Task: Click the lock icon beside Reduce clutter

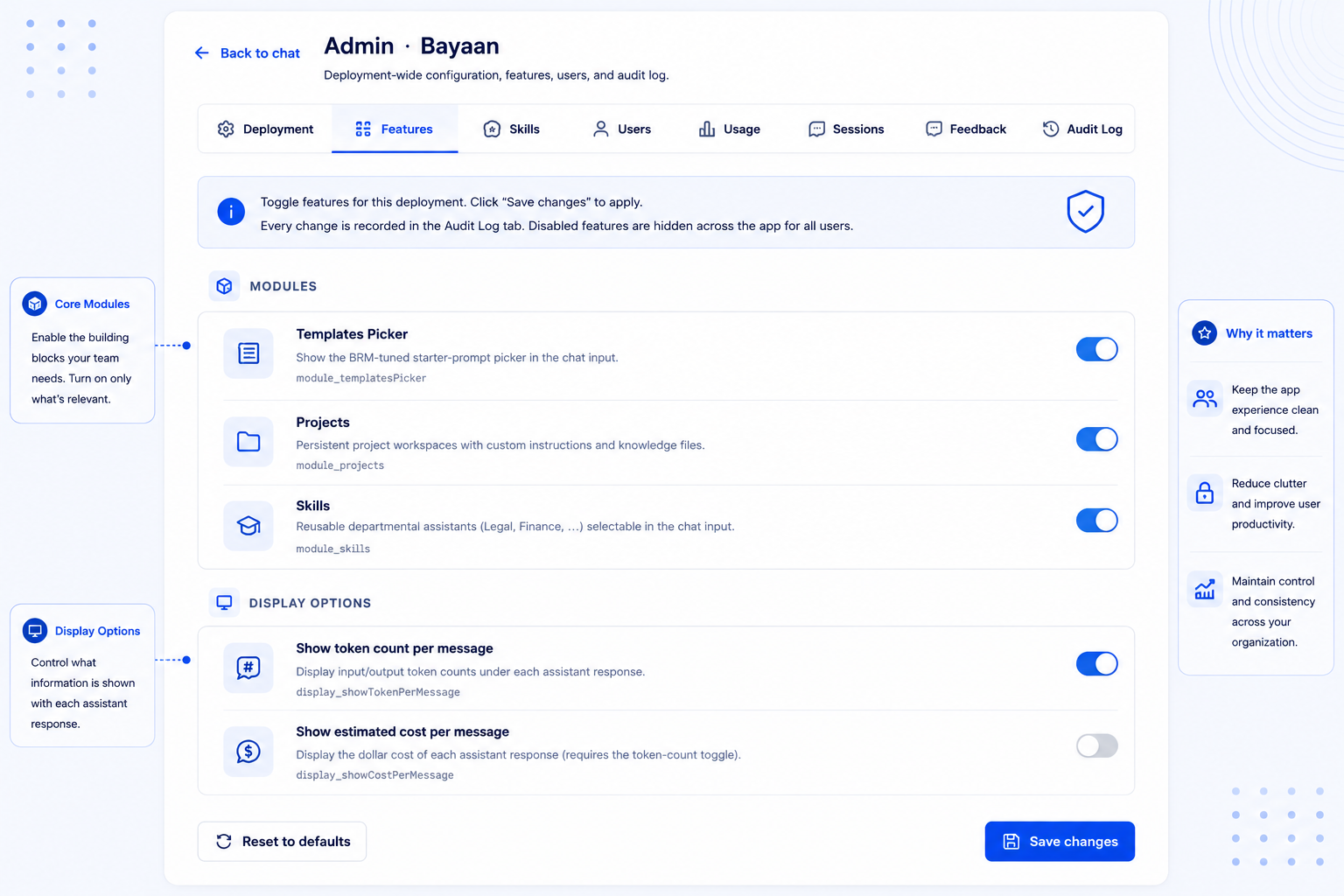Action: click(x=1205, y=493)
